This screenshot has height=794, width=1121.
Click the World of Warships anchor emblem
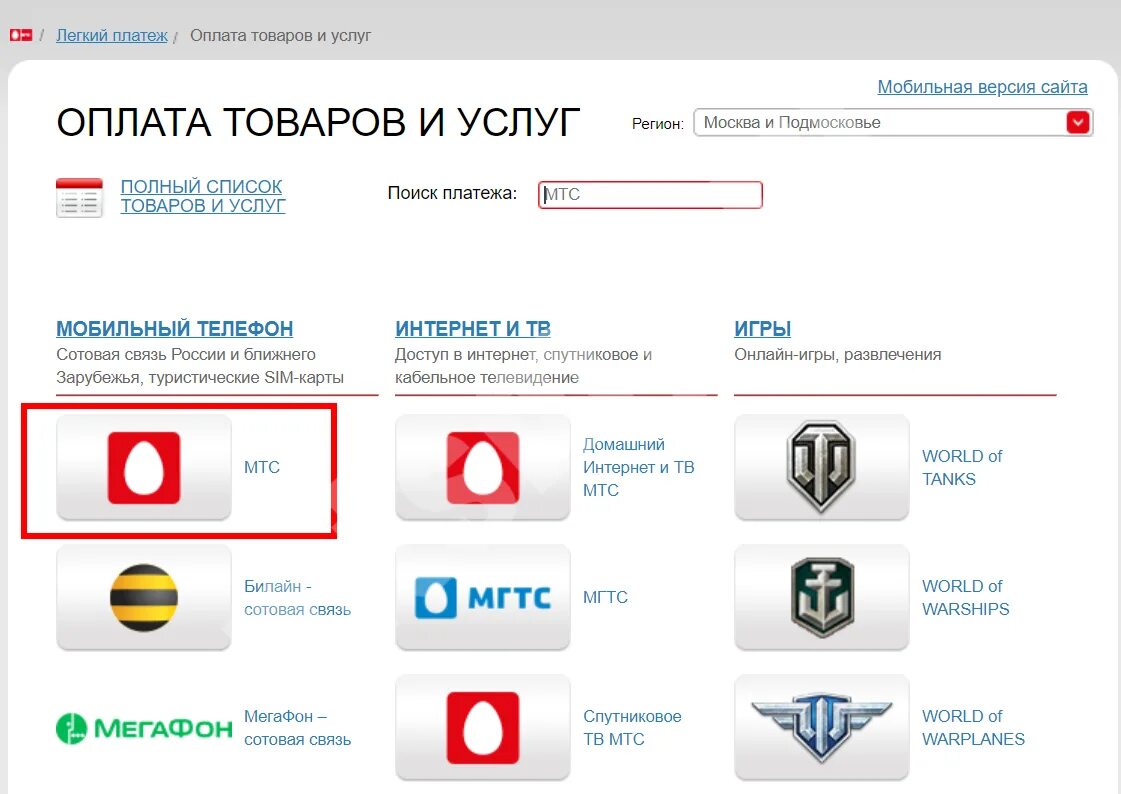(x=821, y=597)
